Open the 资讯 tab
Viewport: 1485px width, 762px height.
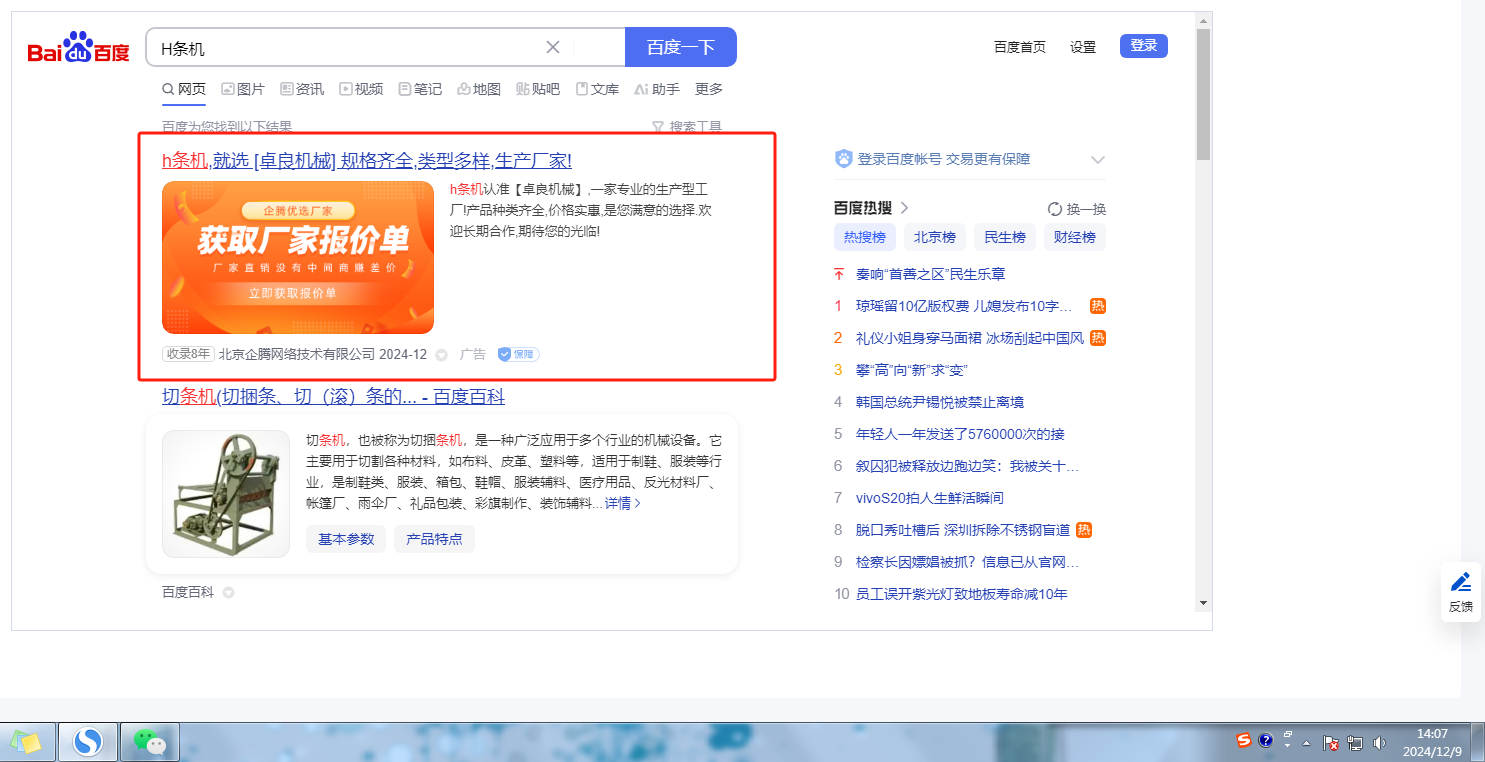(302, 89)
